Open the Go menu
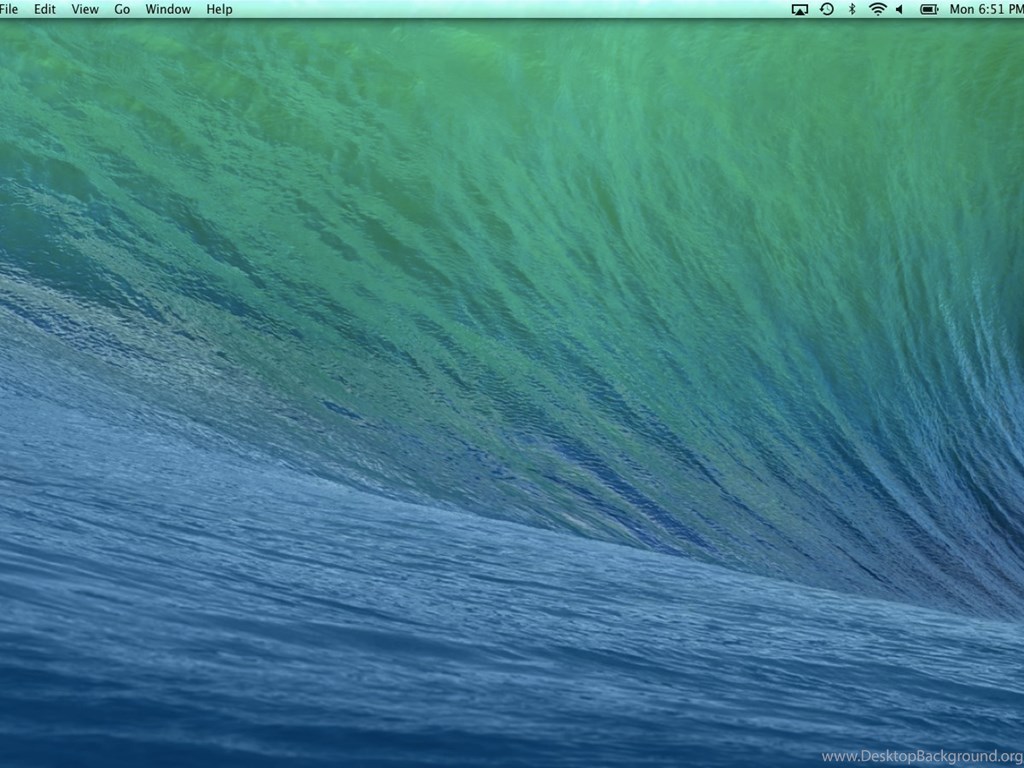The width and height of the screenshot is (1024, 768). [122, 9]
